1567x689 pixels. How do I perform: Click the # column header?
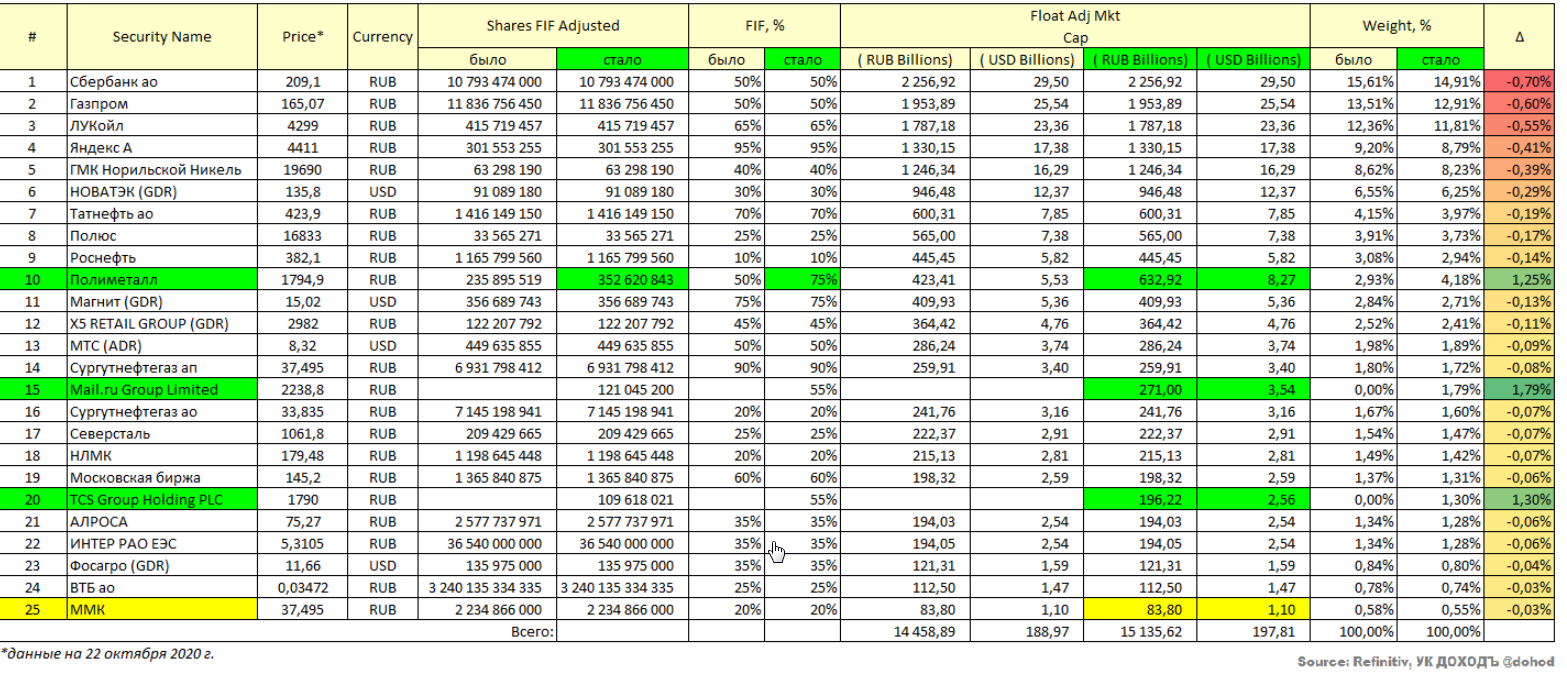[33, 37]
